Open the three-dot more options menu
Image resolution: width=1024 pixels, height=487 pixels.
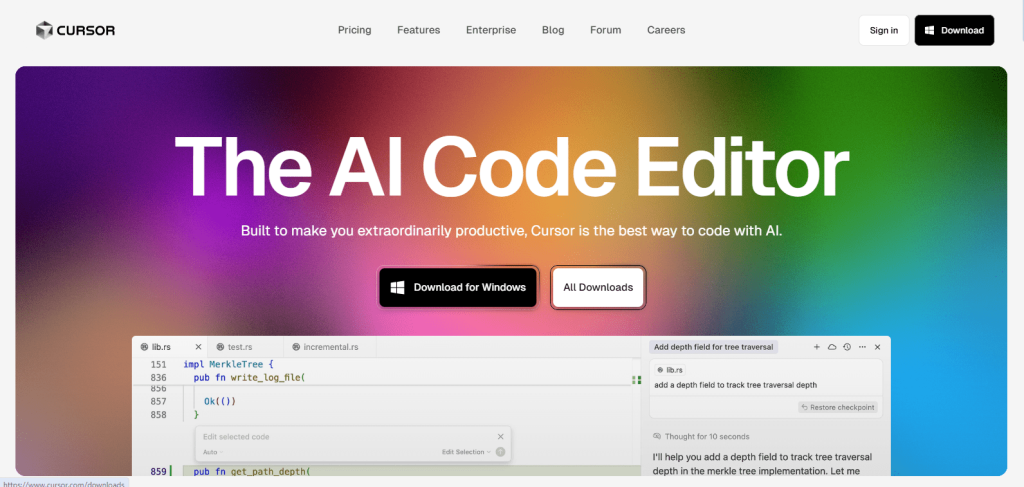click(862, 347)
